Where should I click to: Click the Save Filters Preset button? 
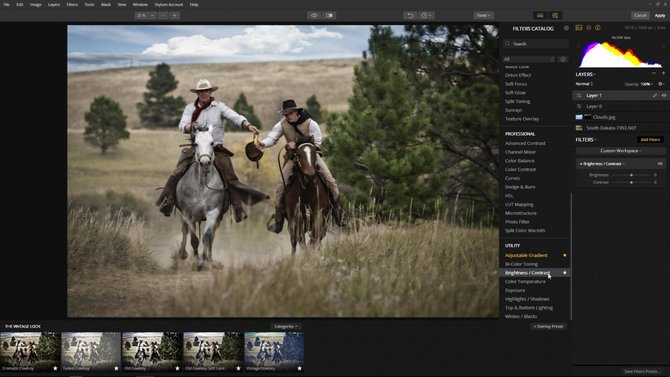642,371
